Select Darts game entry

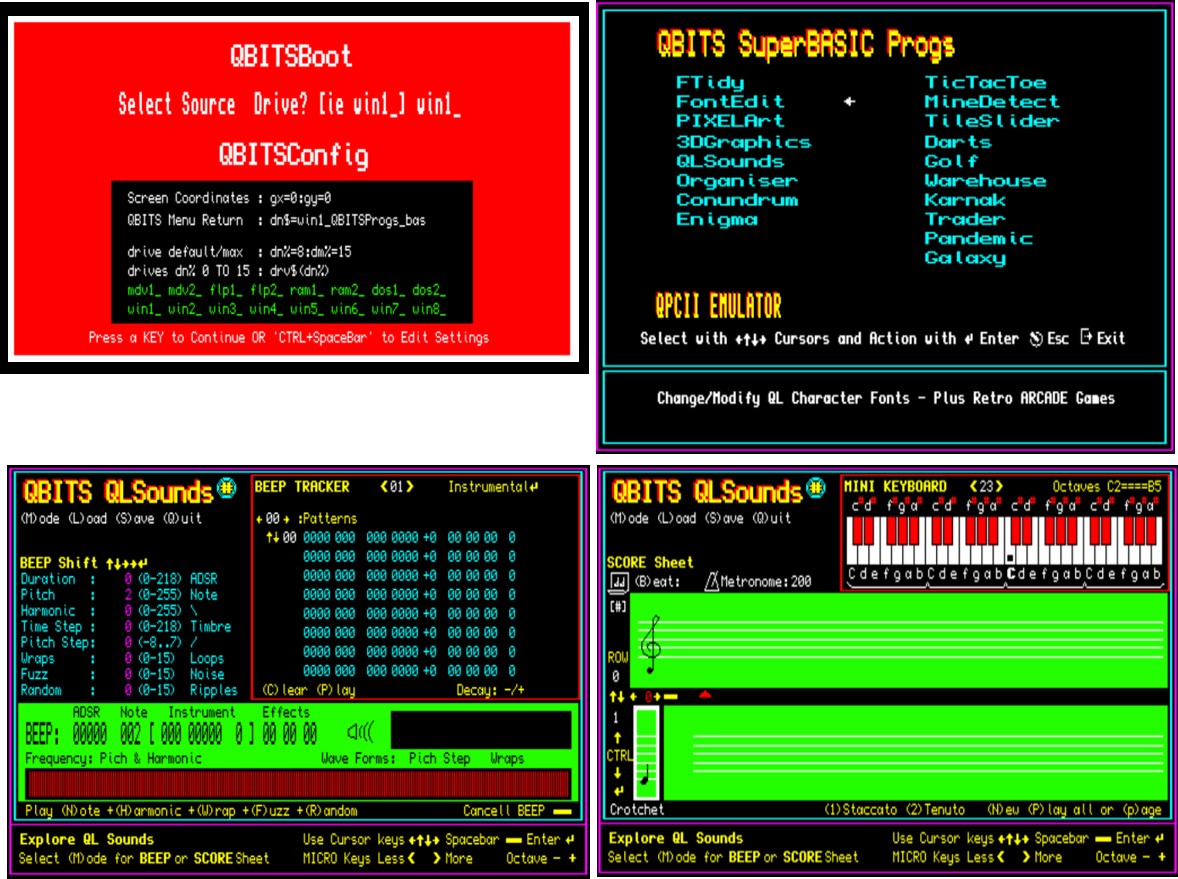click(x=958, y=142)
